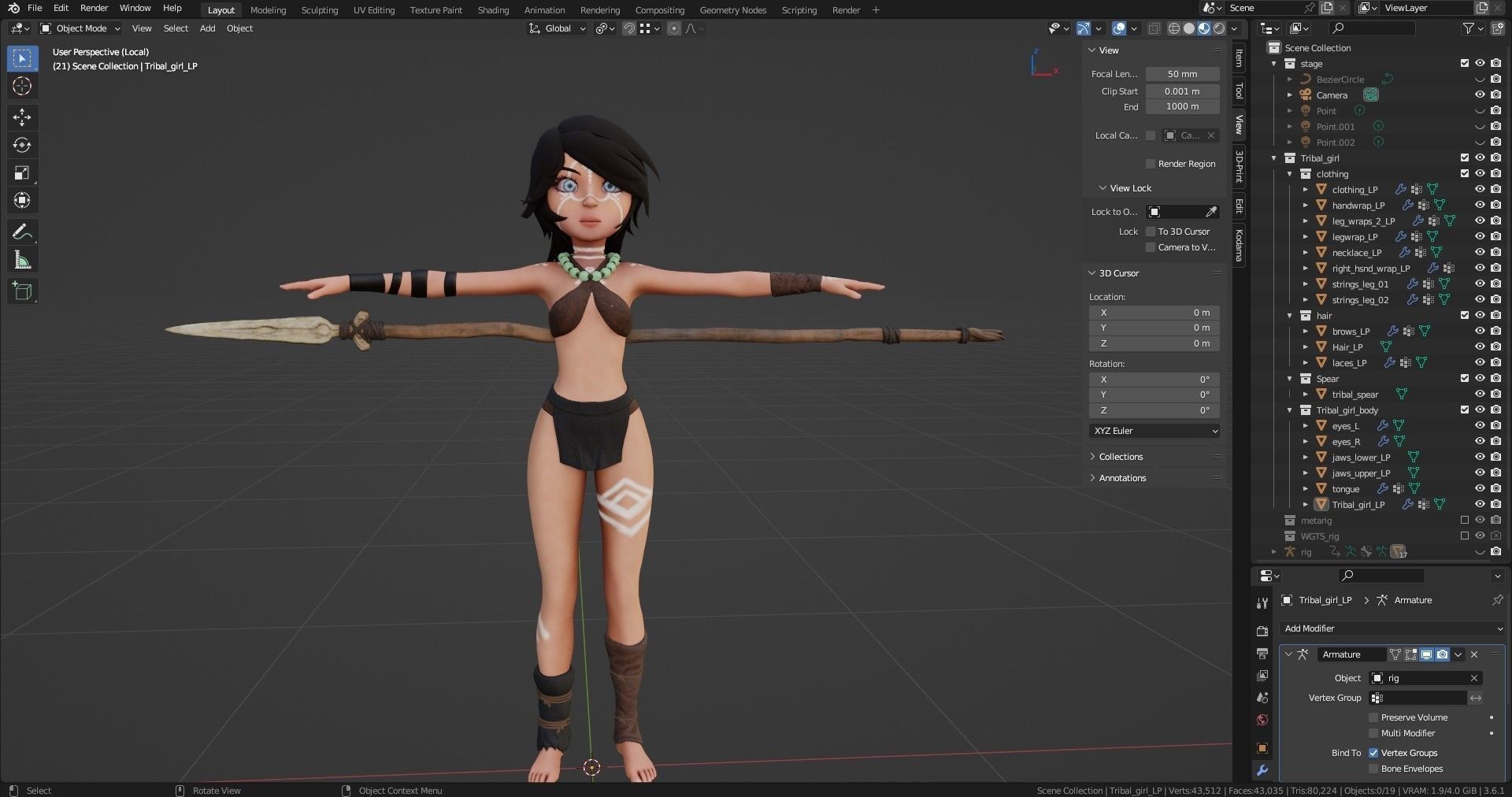Open the Add Modifier dropdown

point(1392,628)
